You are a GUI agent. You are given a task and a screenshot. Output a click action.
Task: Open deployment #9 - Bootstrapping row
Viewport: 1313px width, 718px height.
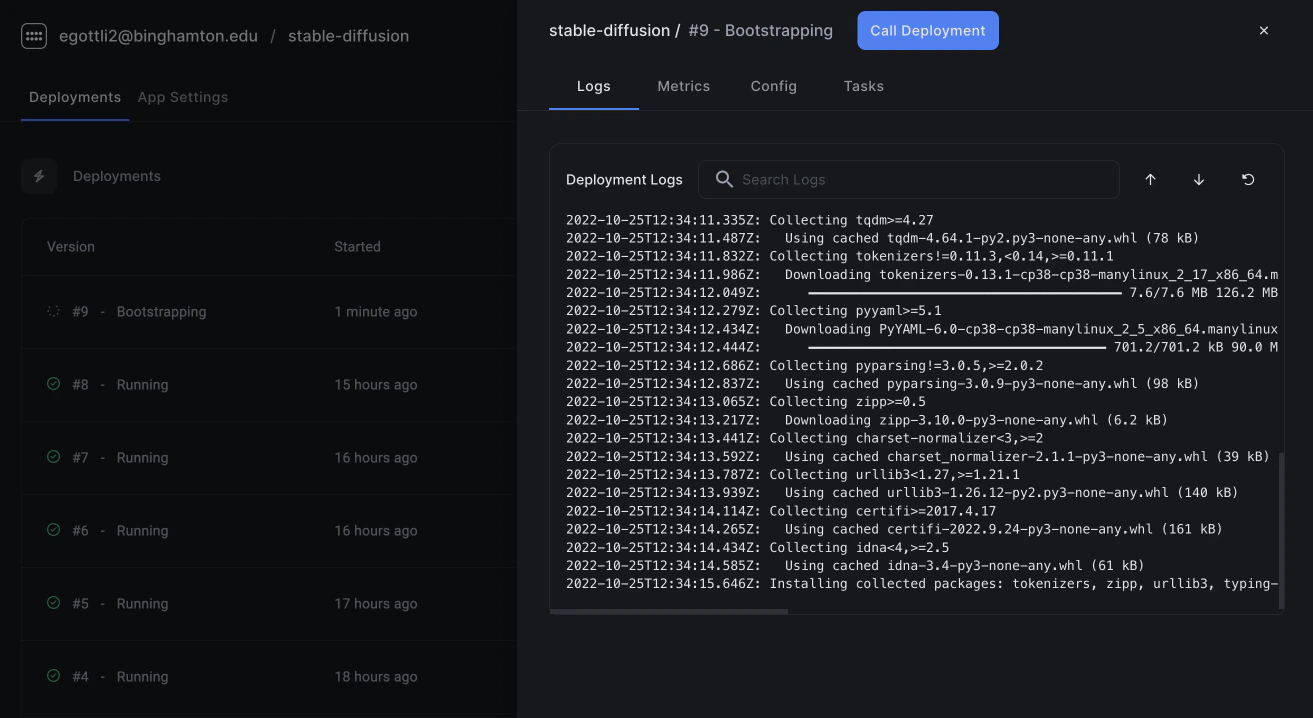pos(268,312)
